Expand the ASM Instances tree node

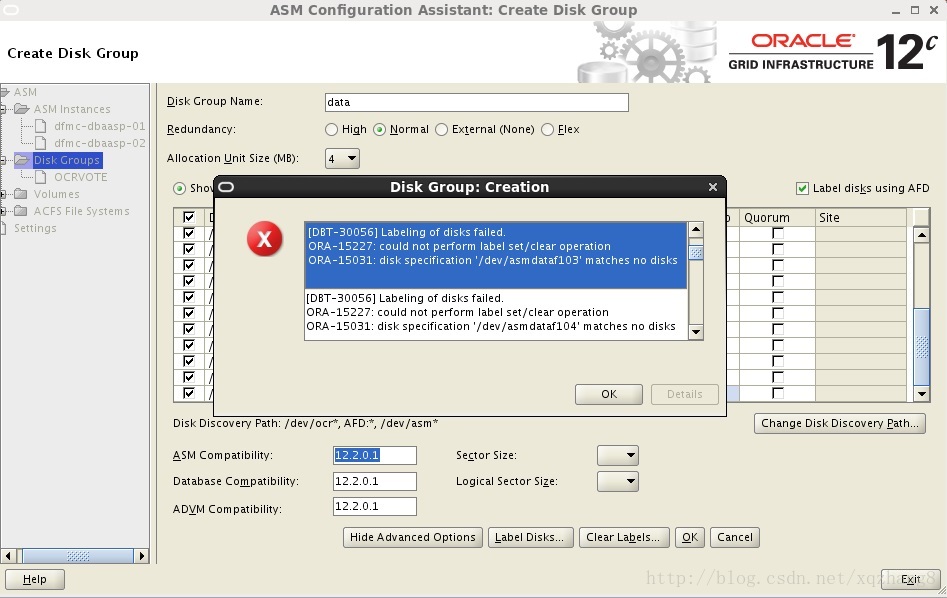pyautogui.click(x=3, y=109)
